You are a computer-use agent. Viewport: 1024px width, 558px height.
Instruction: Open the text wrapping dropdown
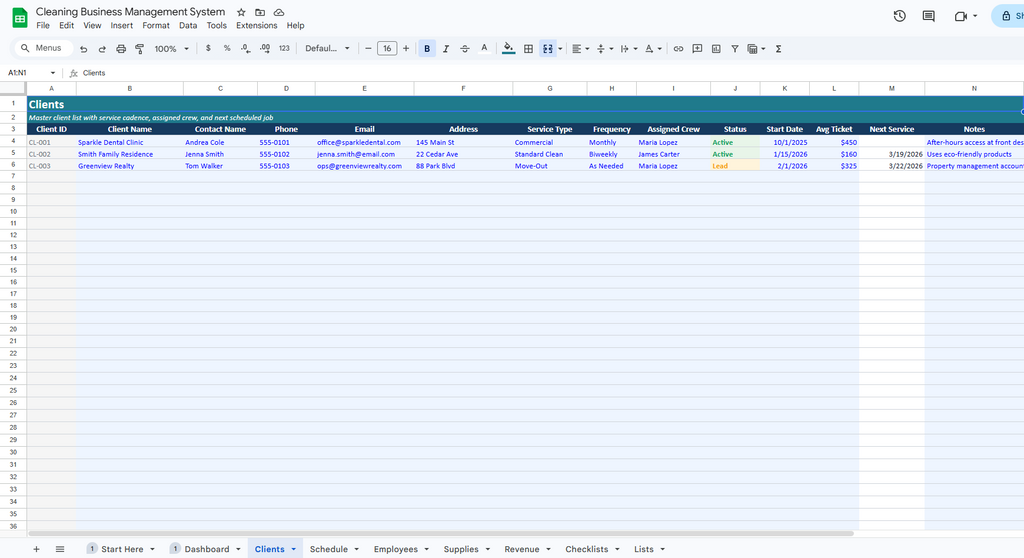(x=628, y=48)
